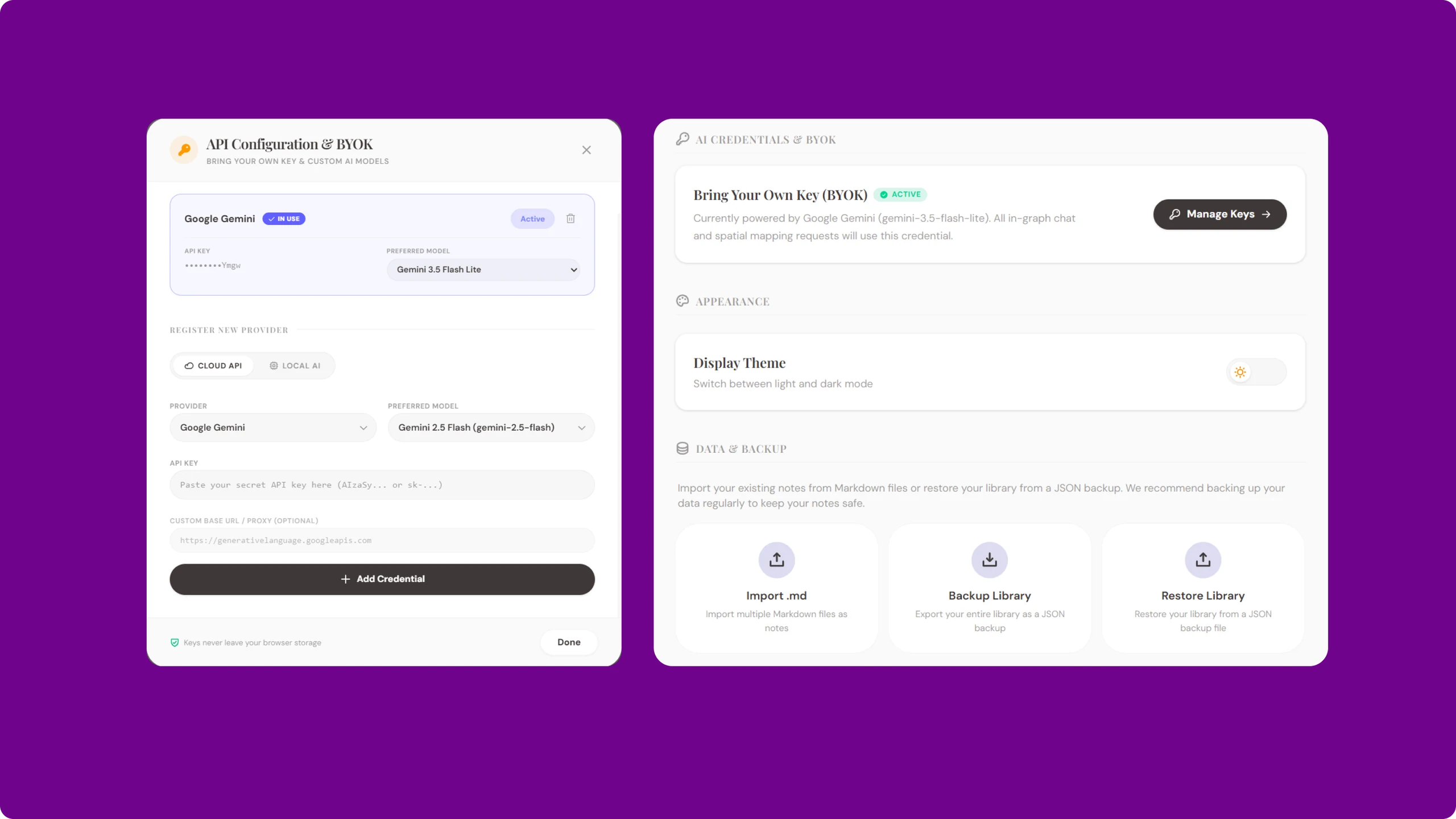Click the palette icon beside Appearance heading
The height and width of the screenshot is (819, 1456).
[682, 301]
